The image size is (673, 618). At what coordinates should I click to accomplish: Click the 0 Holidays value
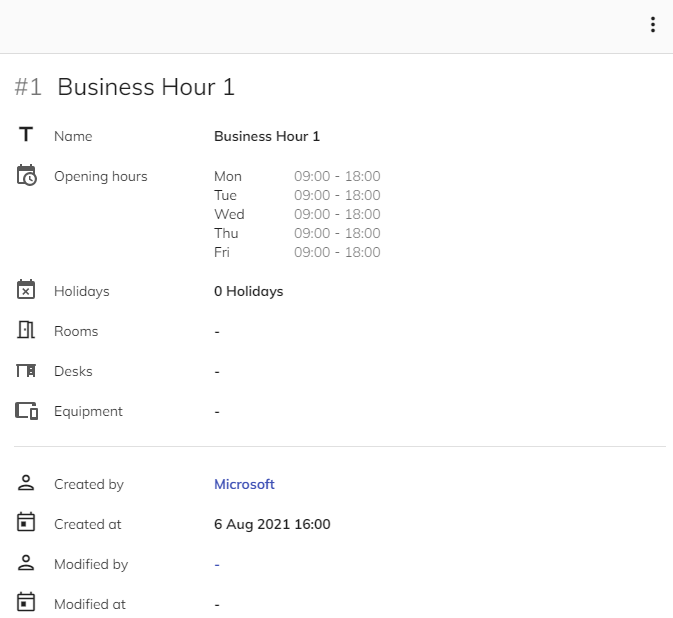coord(248,291)
